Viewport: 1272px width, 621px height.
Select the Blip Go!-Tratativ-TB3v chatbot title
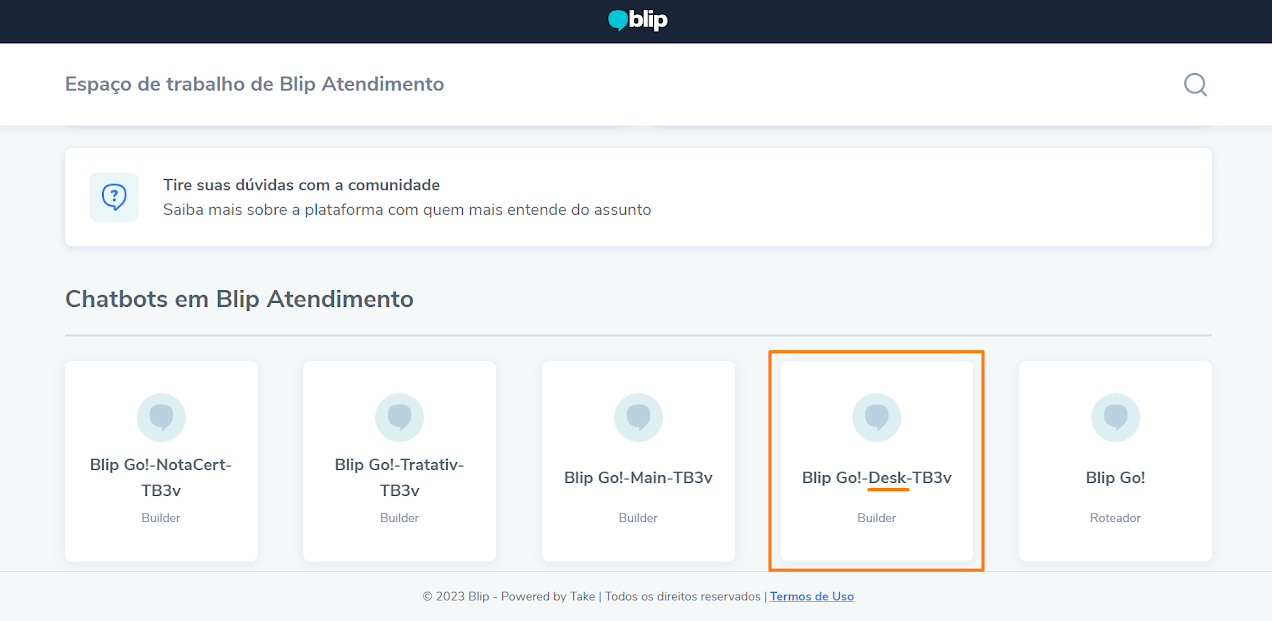click(399, 477)
